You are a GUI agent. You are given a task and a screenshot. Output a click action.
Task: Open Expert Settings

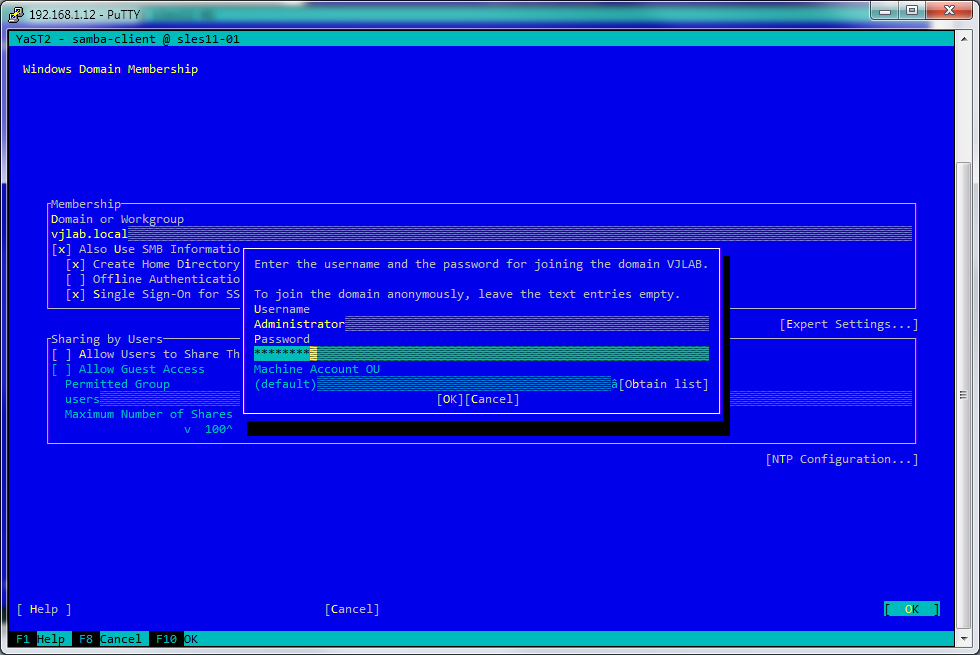tap(848, 324)
